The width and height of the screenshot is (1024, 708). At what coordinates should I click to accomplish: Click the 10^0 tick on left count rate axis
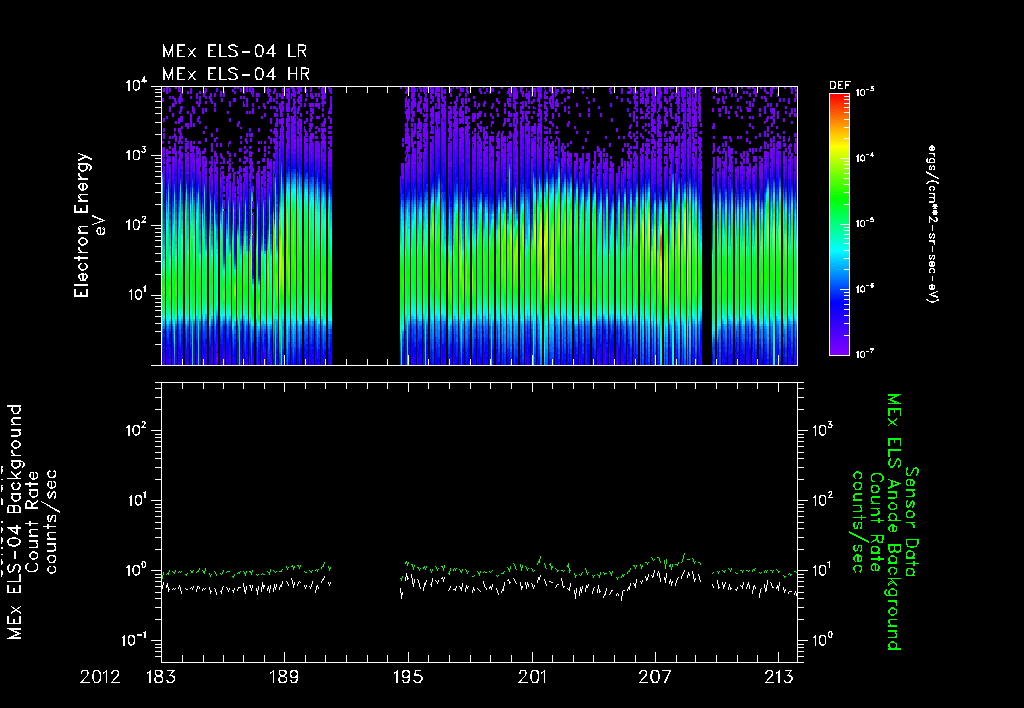138,570
